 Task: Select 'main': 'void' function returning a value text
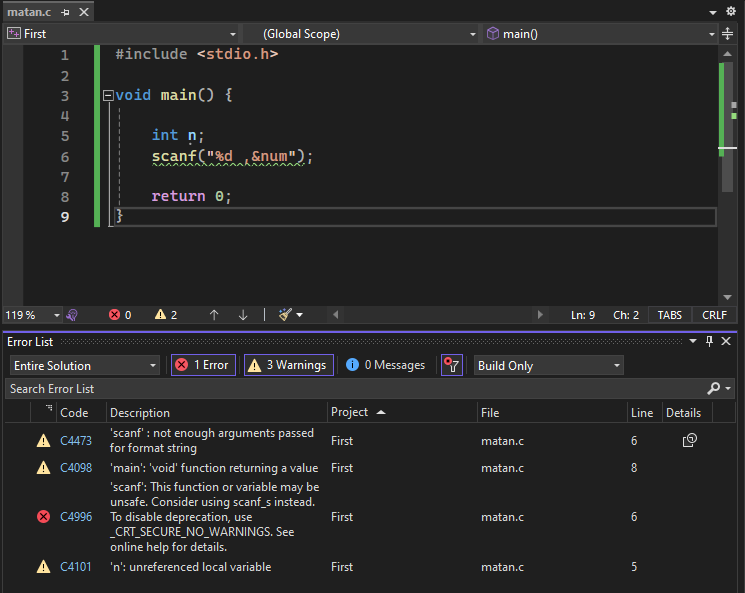[214, 468]
